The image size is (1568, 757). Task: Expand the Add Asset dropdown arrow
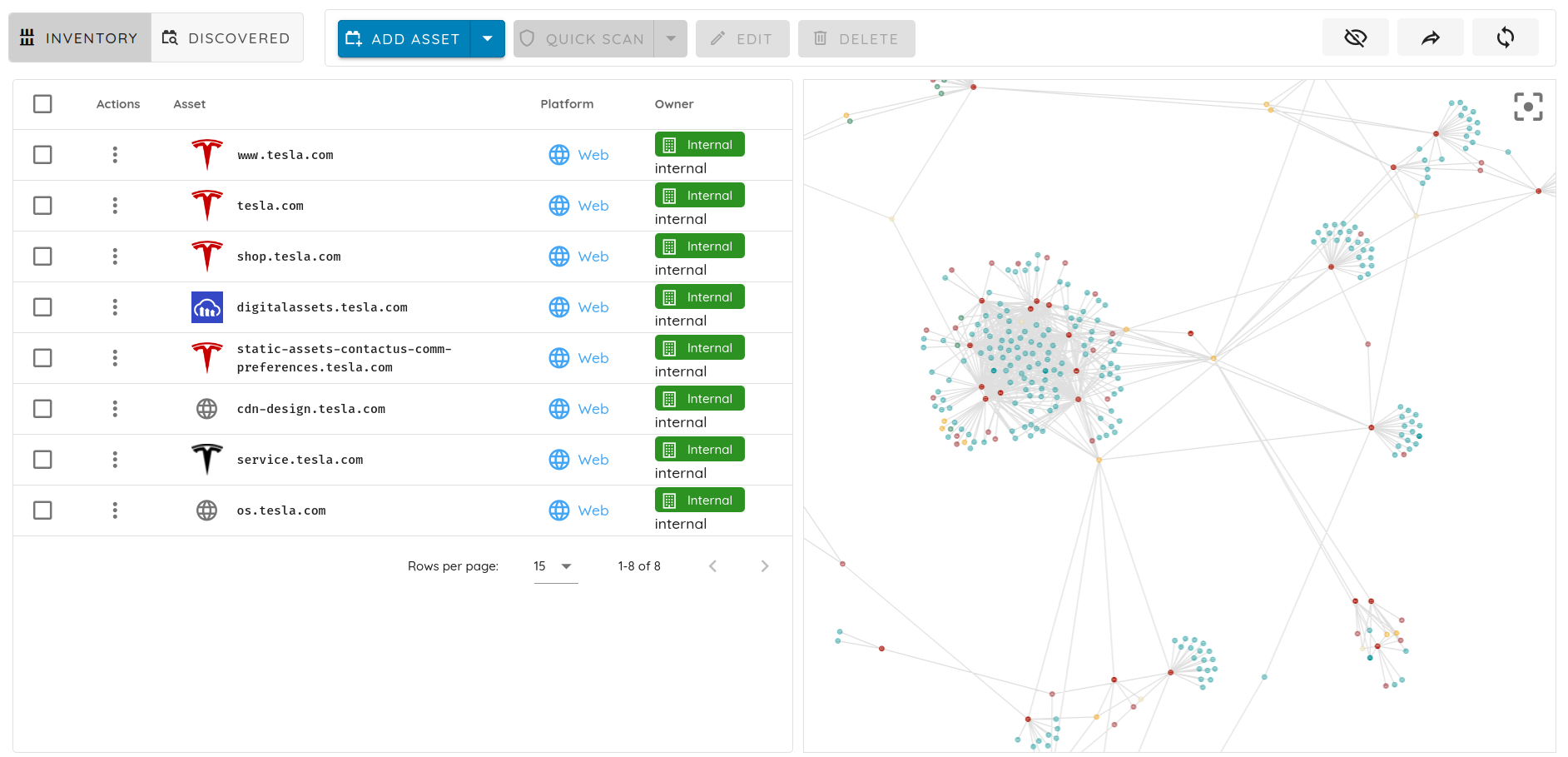(x=488, y=38)
